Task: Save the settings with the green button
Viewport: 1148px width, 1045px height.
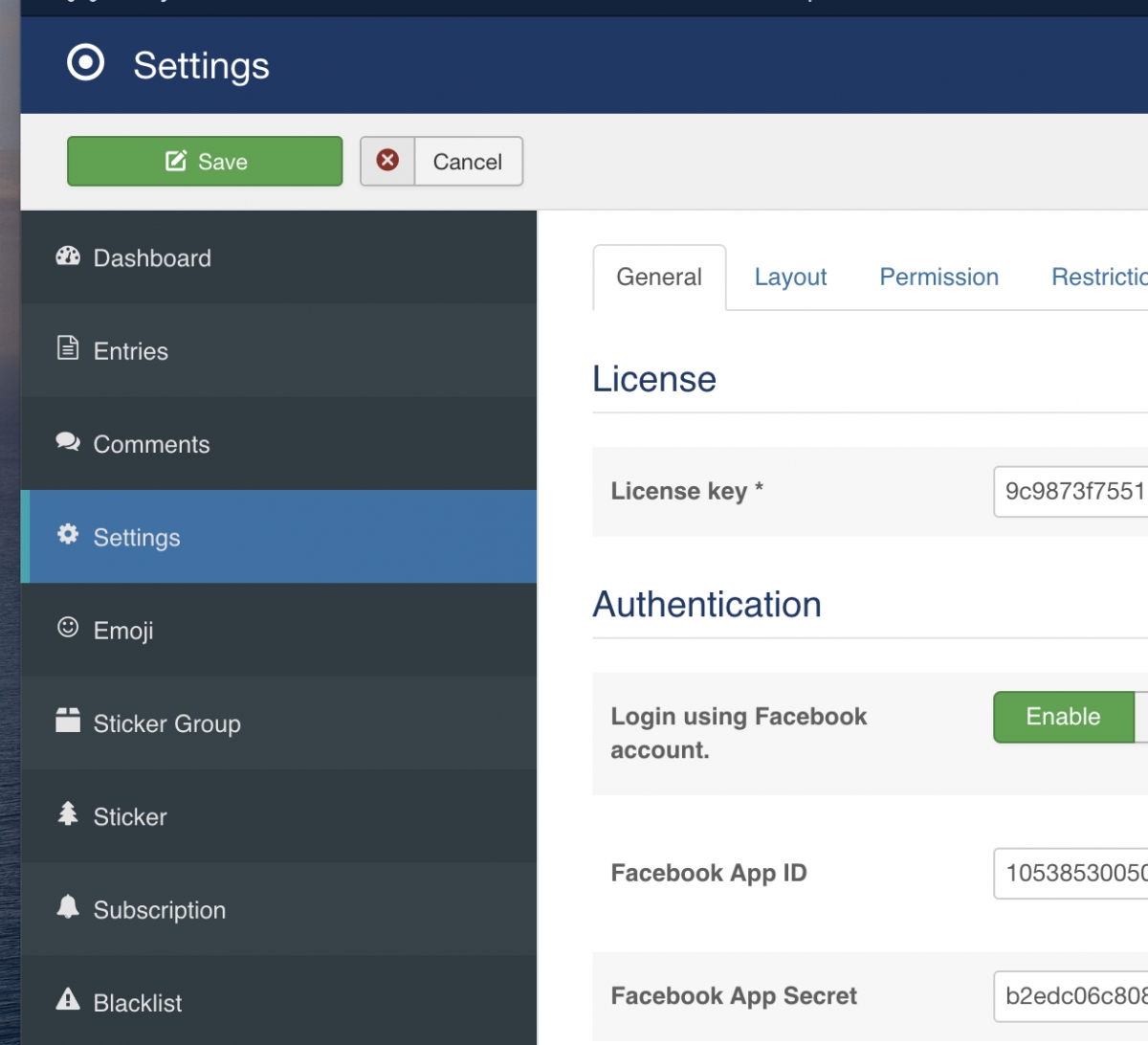Action: pos(205,161)
